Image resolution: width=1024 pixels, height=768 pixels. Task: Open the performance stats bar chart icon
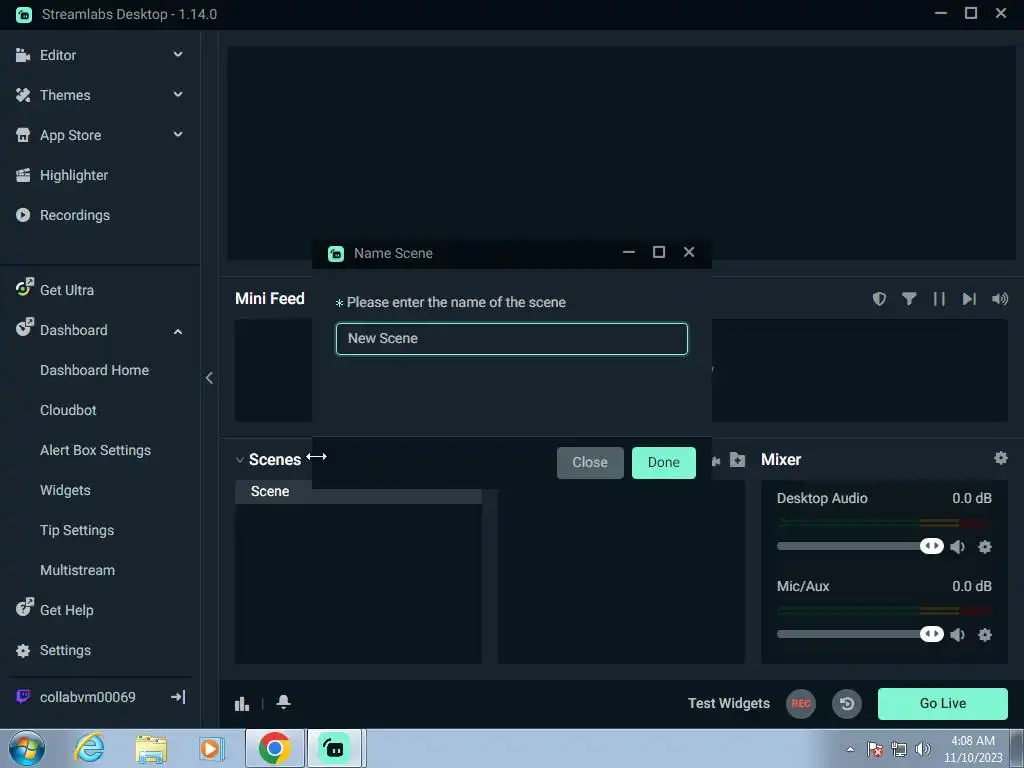point(242,703)
